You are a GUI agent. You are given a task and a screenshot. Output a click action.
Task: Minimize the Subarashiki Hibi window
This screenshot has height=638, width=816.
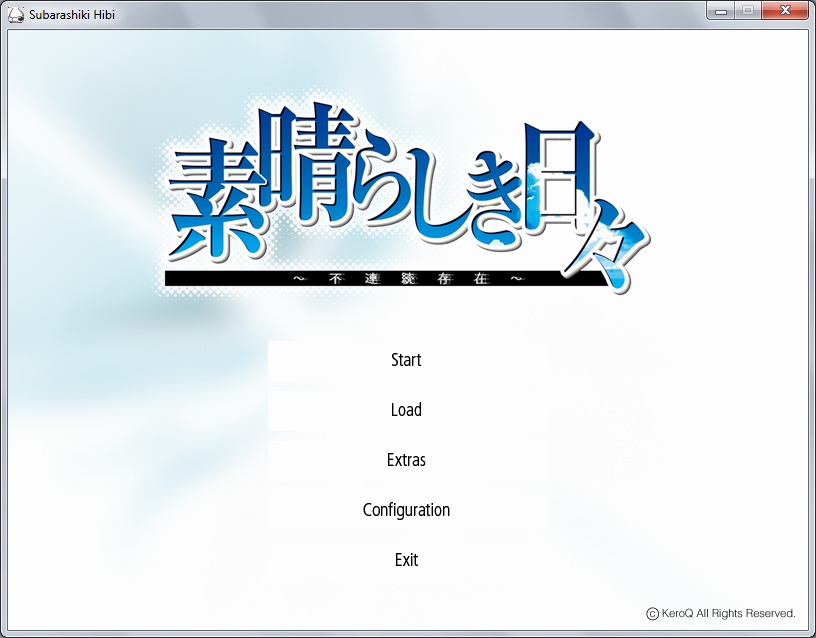tap(721, 10)
